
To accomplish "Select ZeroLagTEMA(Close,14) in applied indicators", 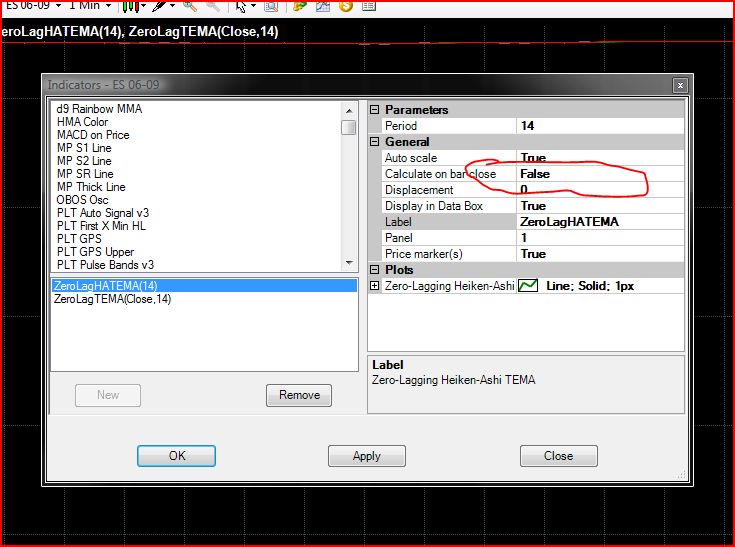I will (x=204, y=299).
